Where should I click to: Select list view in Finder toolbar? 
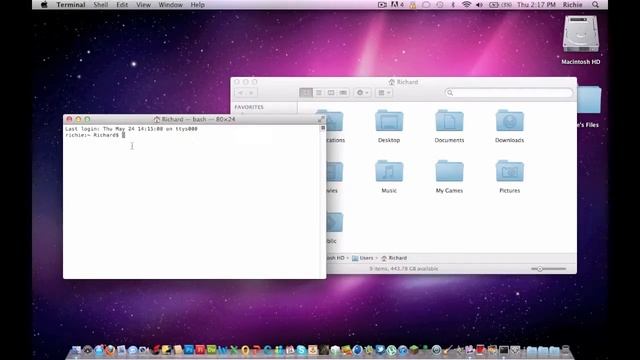(318, 93)
